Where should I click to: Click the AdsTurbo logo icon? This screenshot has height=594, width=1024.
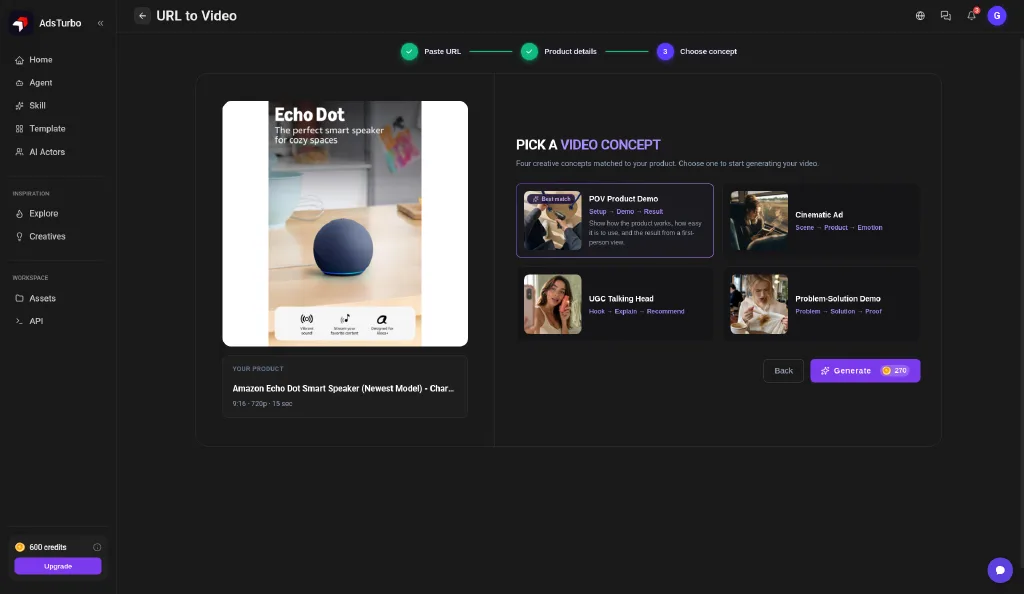click(20, 23)
